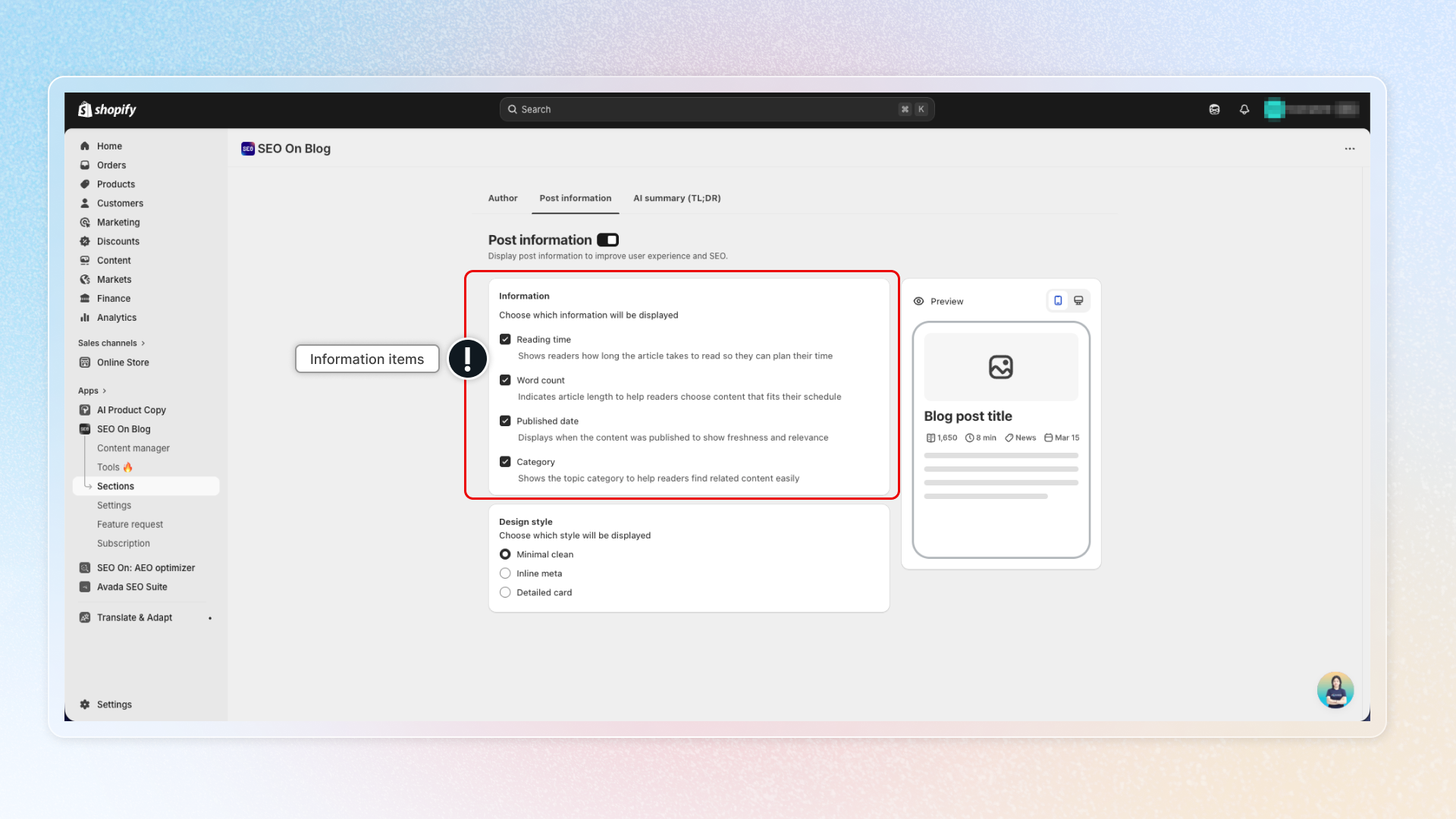Screen dimensions: 1456x819
Task: Click the Shopify logo
Action: pos(107,109)
